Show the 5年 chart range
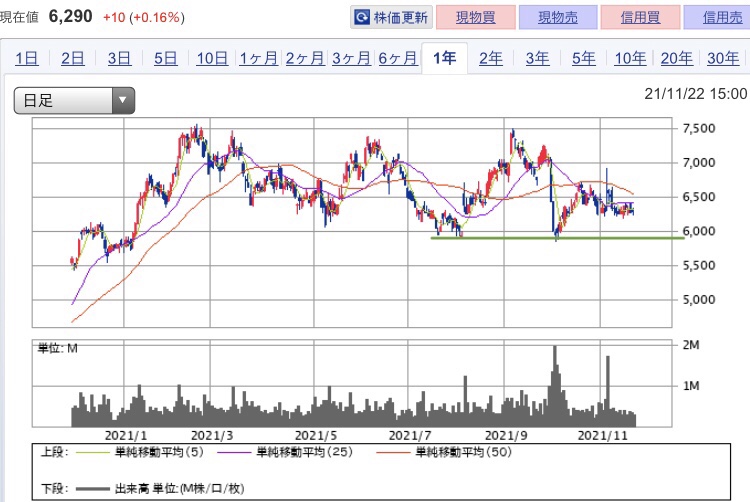Viewport: 750px width, 502px height. (584, 58)
